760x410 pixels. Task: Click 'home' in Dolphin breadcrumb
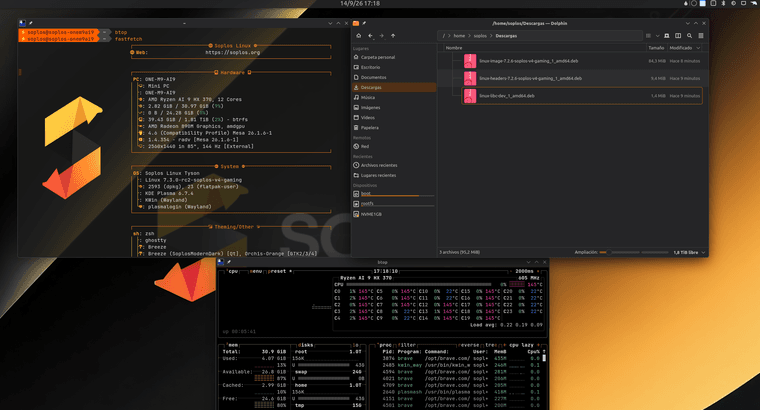pos(459,36)
